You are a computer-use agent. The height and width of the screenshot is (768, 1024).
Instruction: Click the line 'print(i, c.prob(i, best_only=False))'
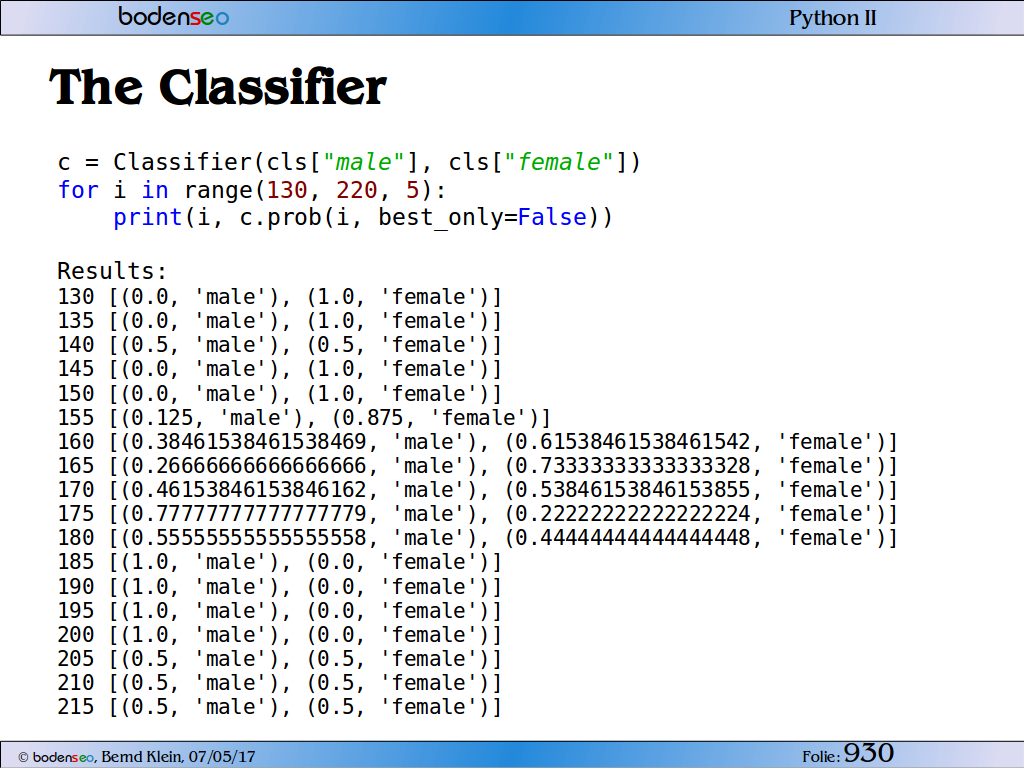(x=363, y=217)
